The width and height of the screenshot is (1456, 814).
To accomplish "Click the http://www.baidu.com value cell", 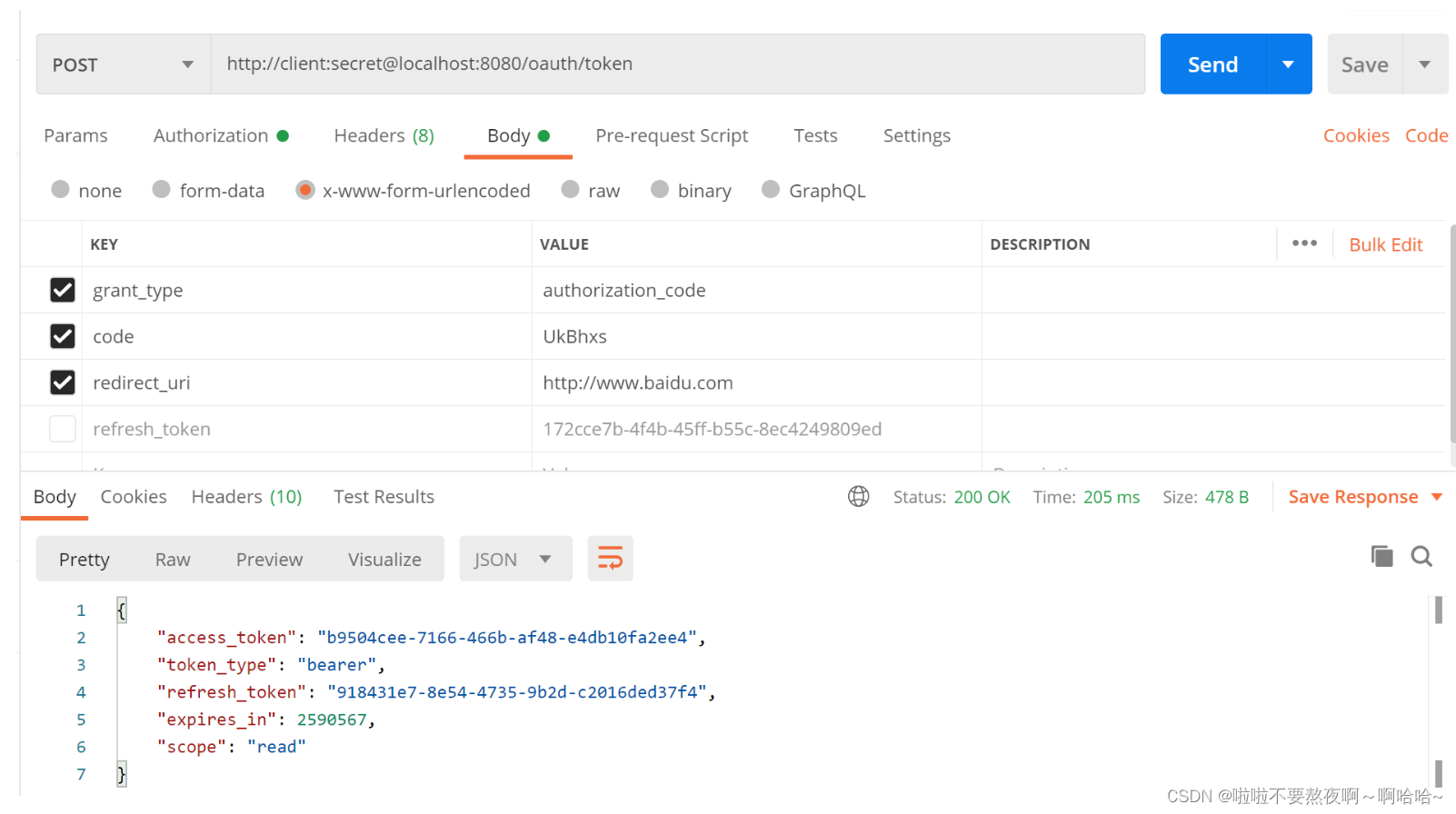I will (756, 382).
